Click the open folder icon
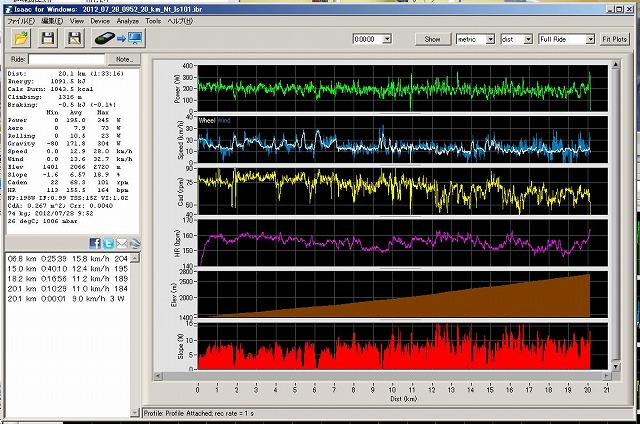The height and width of the screenshot is (424, 640). point(21,38)
